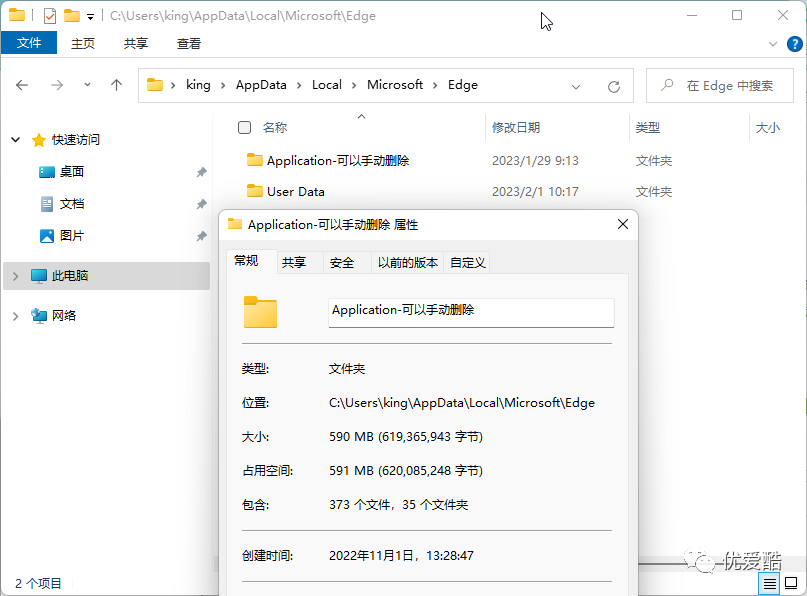
Task: Click Microsoft in the breadcrumb path
Action: click(395, 85)
